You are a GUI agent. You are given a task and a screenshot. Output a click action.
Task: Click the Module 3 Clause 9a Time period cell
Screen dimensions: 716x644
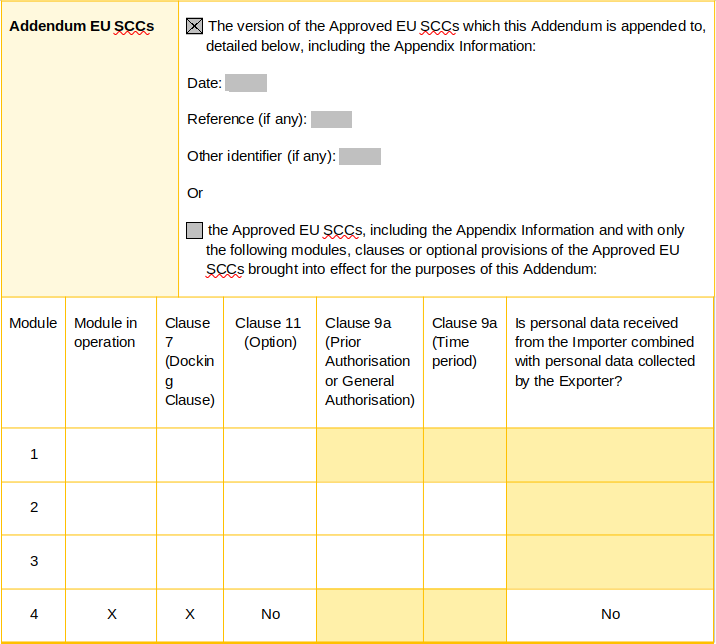[465, 562]
